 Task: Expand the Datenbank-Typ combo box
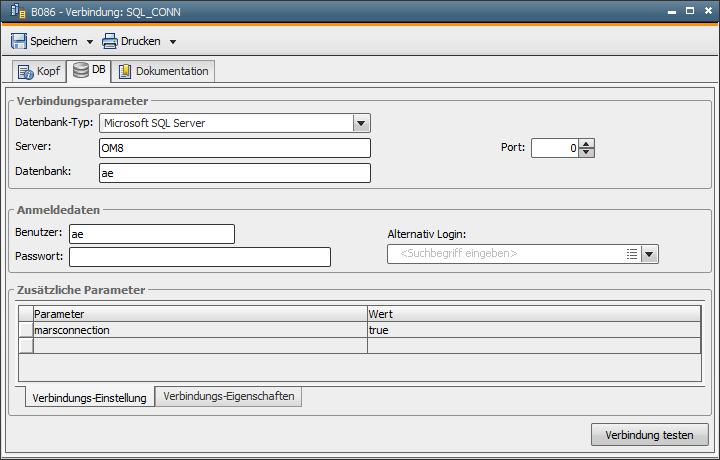pyautogui.click(x=361, y=123)
